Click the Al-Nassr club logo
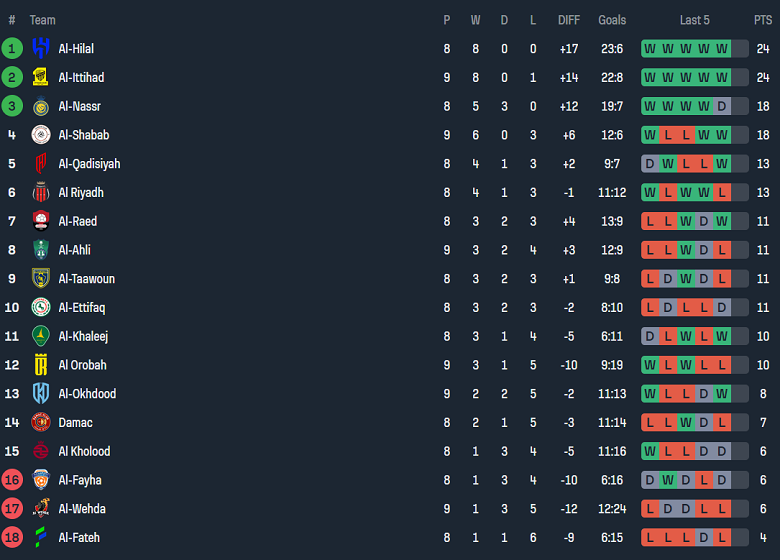Viewport: 780px width, 560px height. pyautogui.click(x=41, y=106)
